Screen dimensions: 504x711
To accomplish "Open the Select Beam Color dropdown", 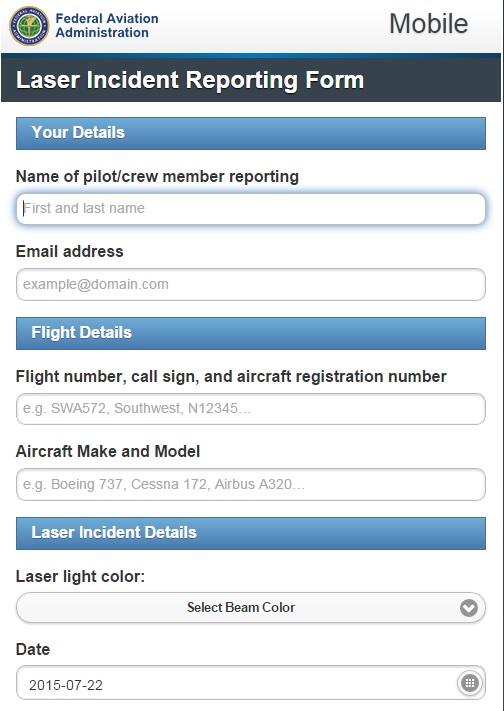I will click(x=251, y=608).
